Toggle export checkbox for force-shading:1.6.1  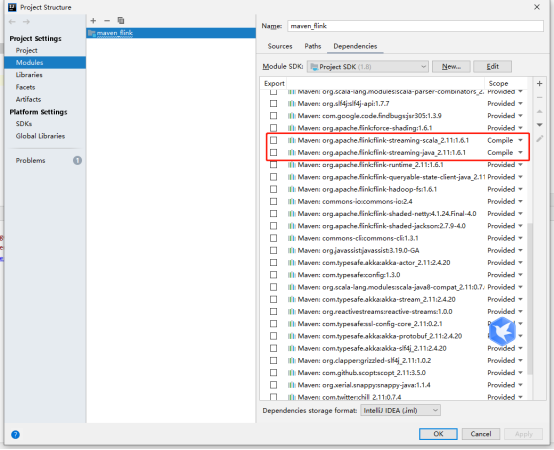coord(273,128)
